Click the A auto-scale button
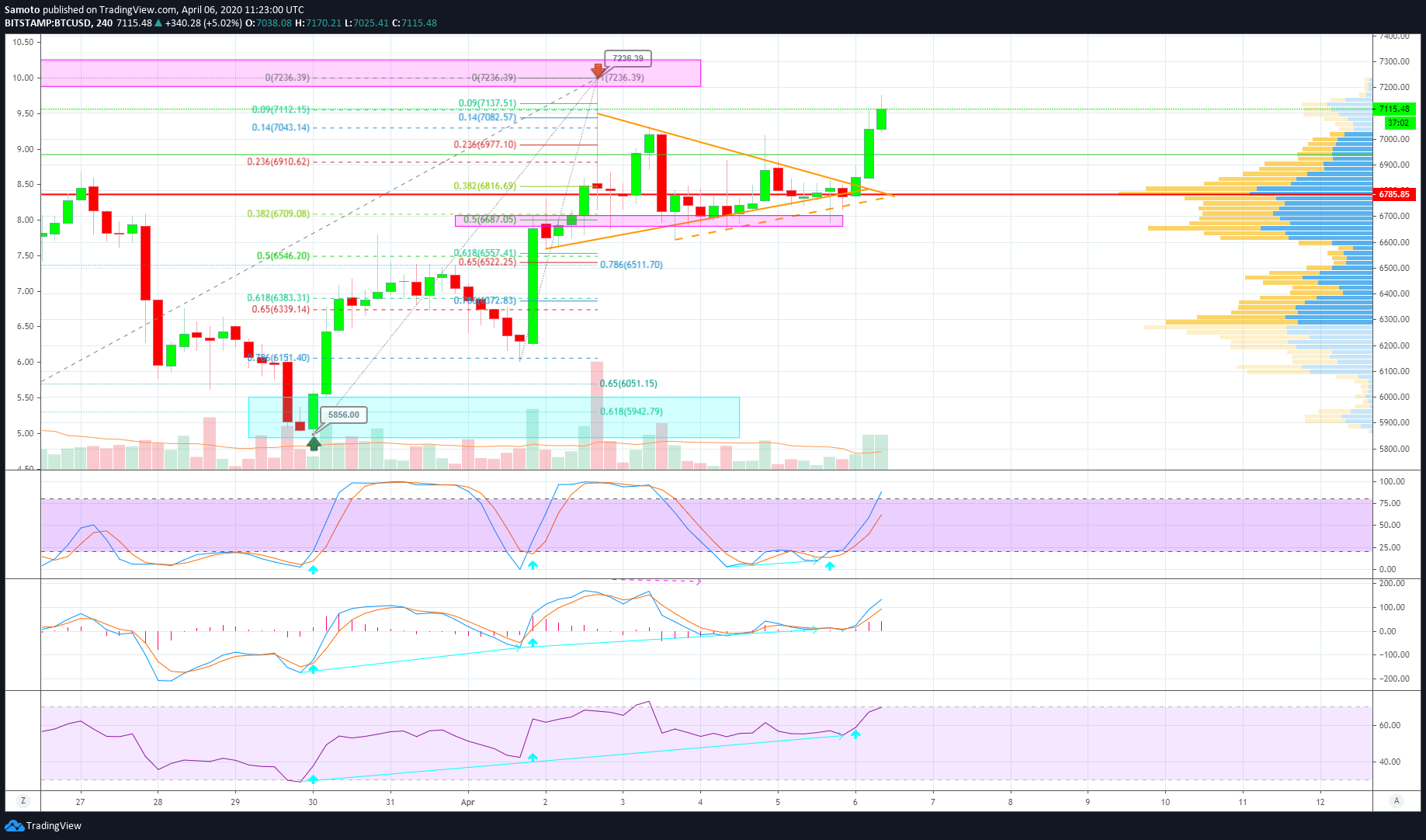Screen dimensions: 1426x840 1397,801
